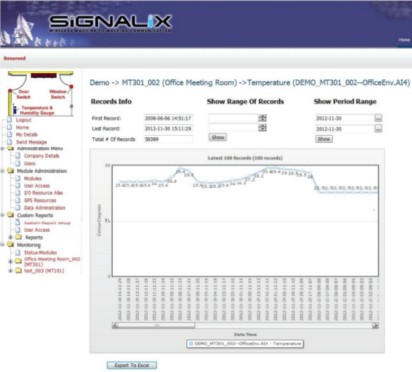Open the Home link in header

(404, 40)
